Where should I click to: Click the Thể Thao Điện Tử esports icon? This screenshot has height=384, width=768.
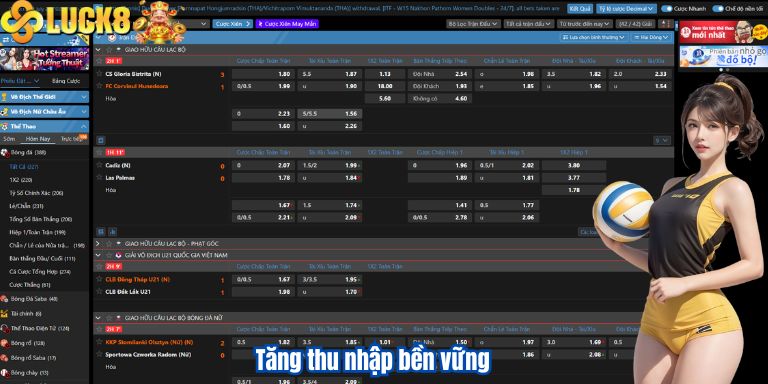click(x=4, y=328)
